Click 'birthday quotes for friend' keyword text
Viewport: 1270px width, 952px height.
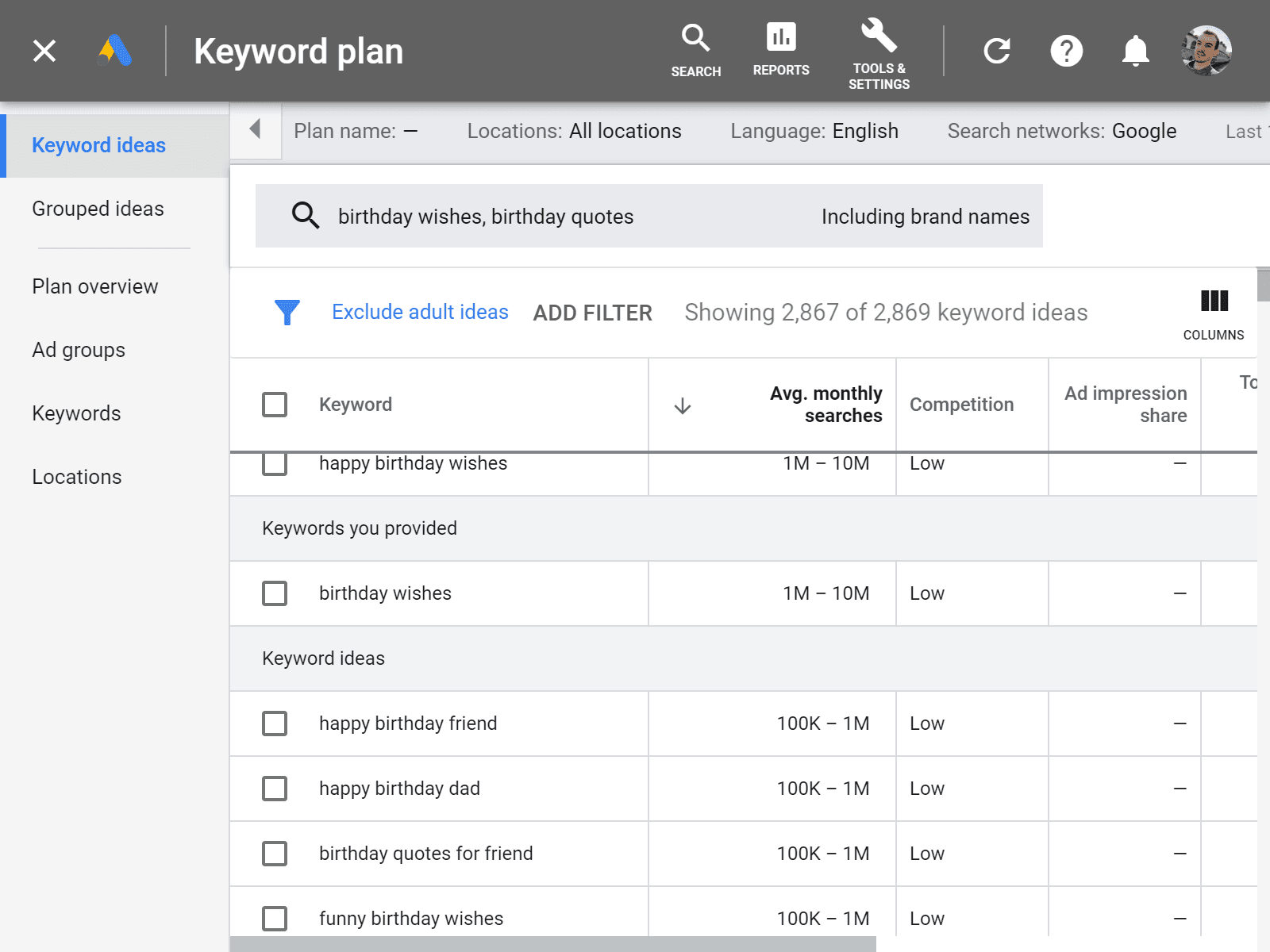point(426,854)
